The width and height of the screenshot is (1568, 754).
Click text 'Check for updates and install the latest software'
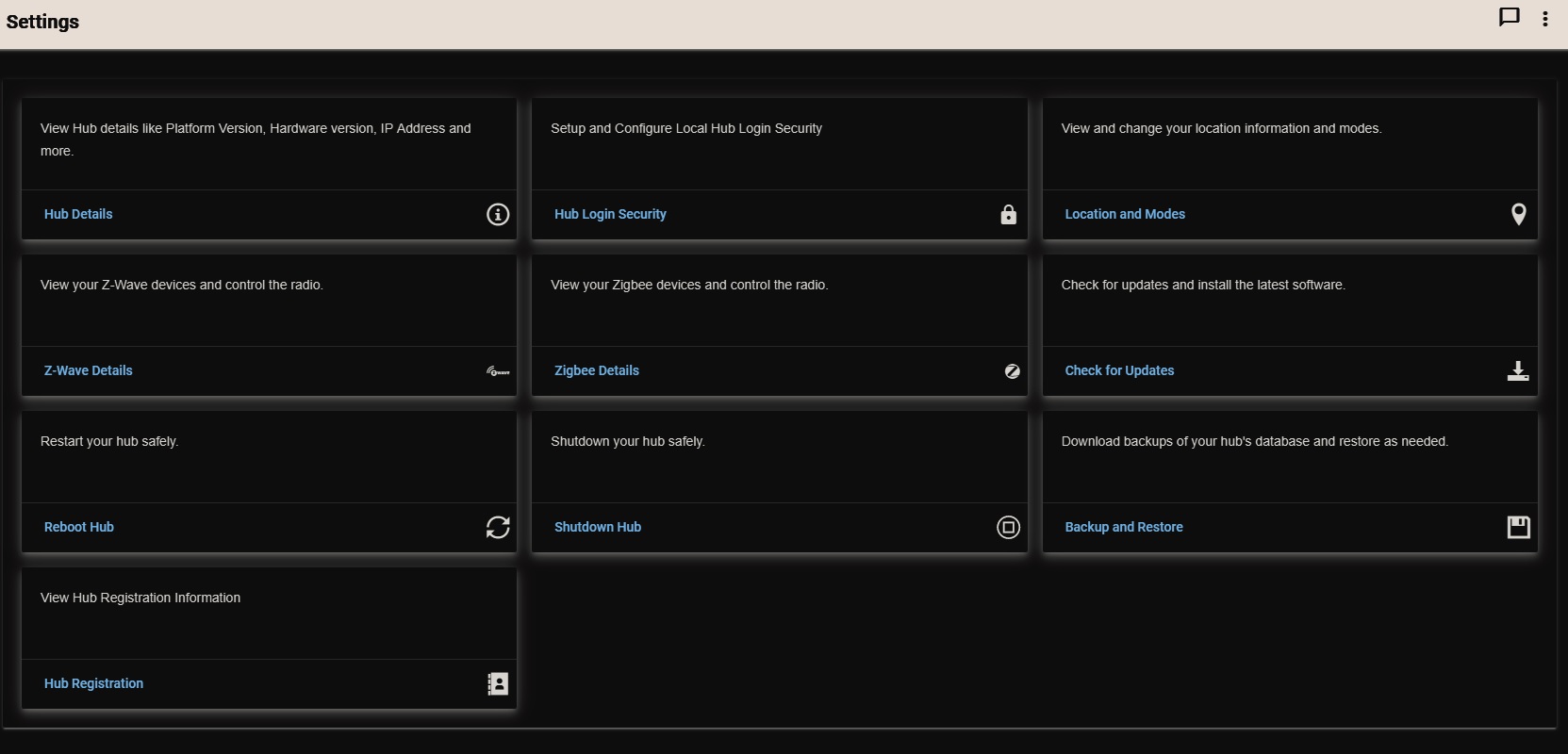tap(1202, 285)
